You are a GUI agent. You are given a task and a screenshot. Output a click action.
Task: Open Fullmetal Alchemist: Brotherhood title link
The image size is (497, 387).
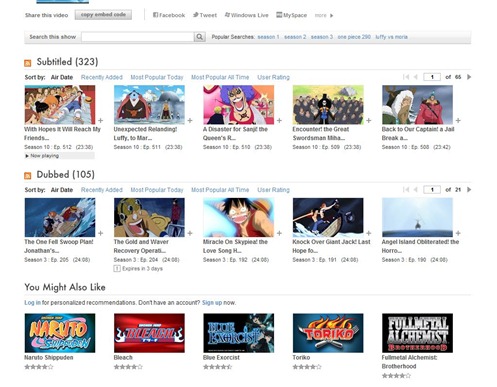pyautogui.click(x=410, y=362)
